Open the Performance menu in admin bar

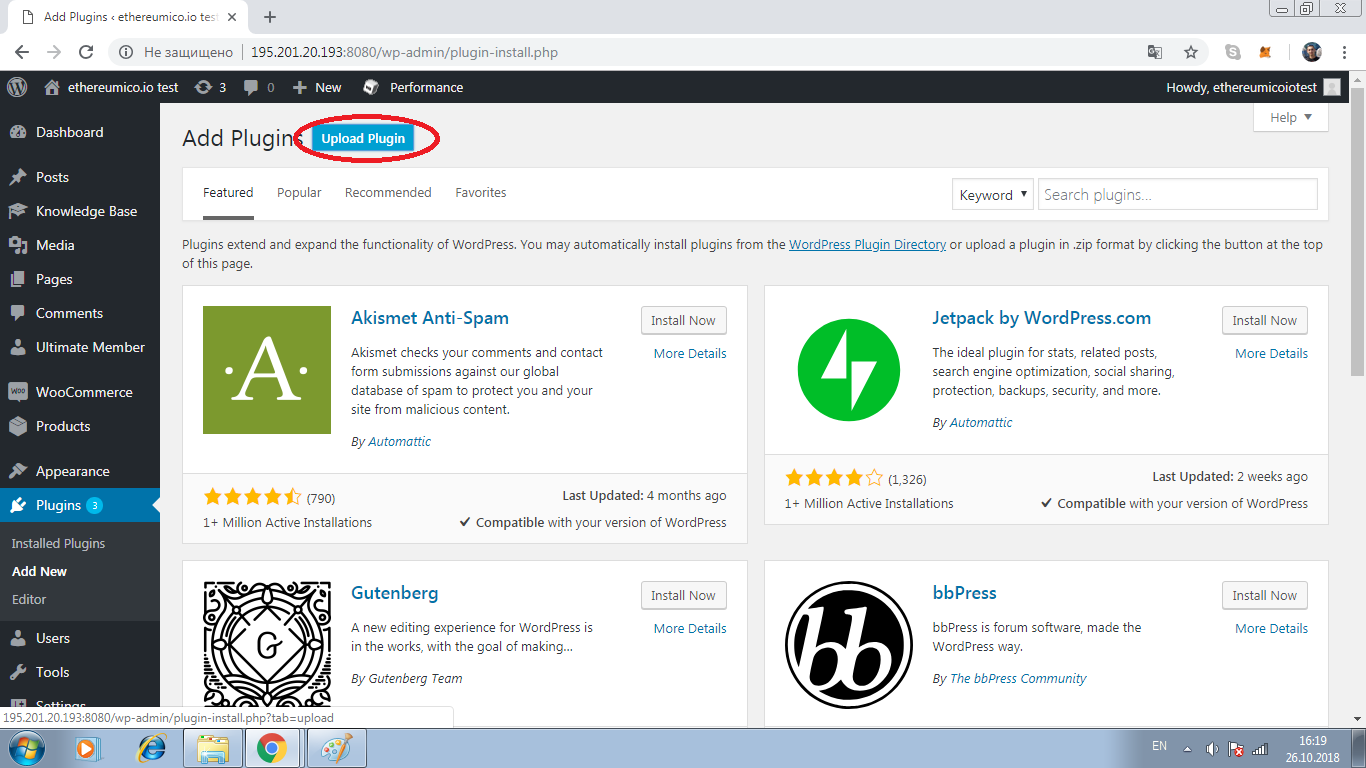[413, 87]
